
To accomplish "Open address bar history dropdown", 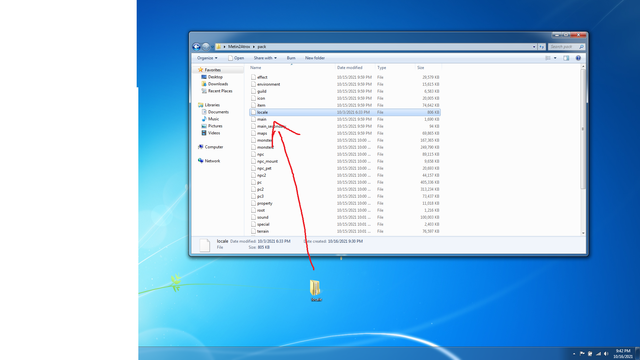I will [x=534, y=47].
